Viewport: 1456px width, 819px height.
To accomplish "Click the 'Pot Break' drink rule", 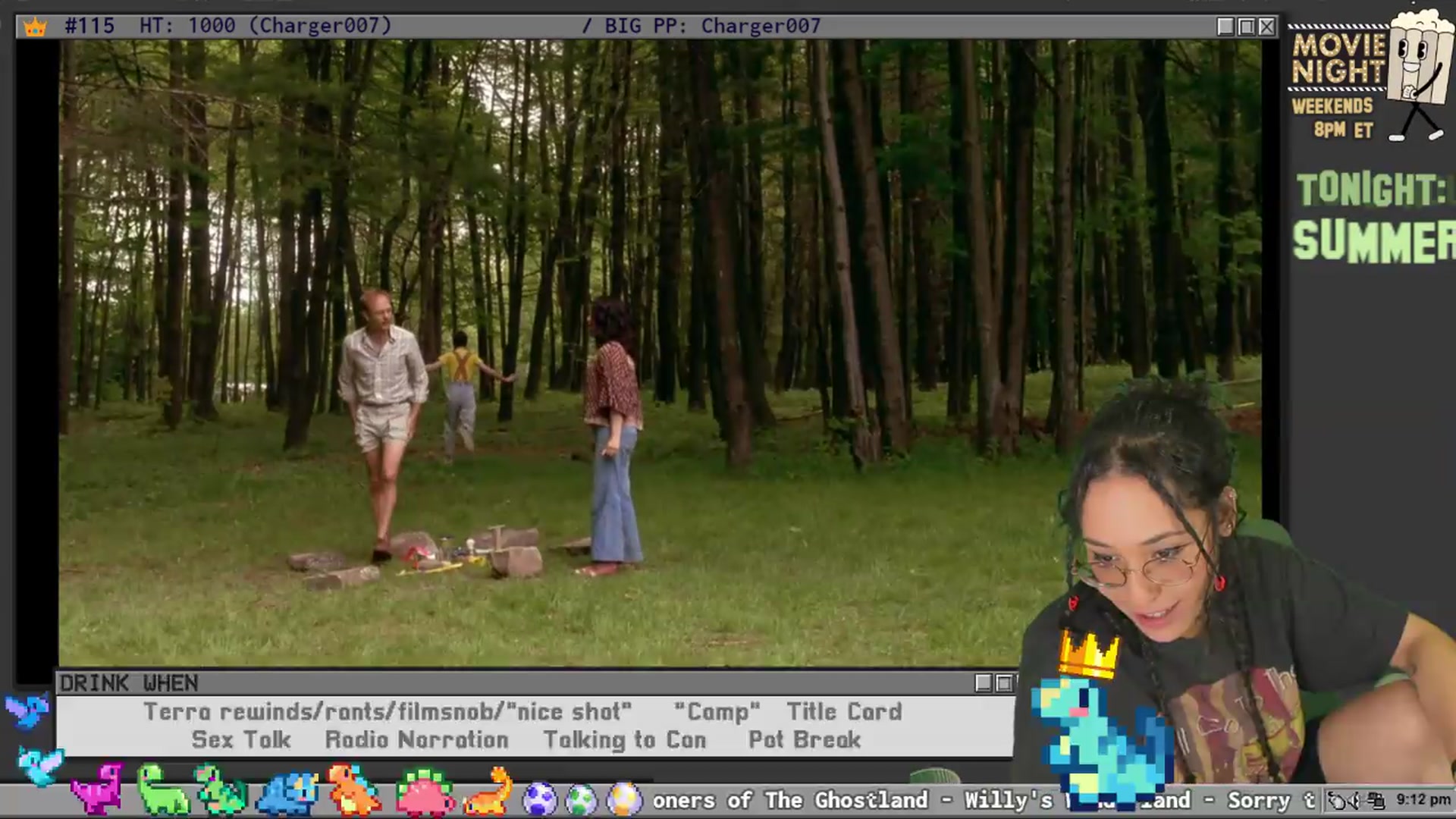I will (805, 739).
